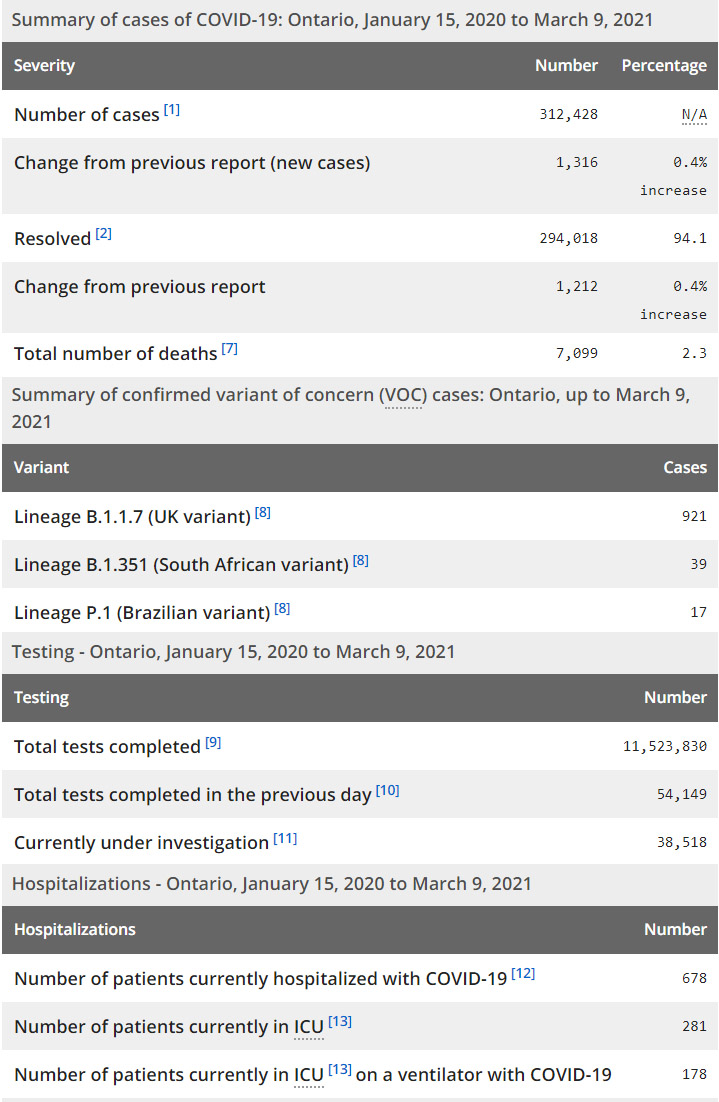Open footnote 12 on currently hospitalized patients
This screenshot has height=1102, width=719.
[x=523, y=973]
